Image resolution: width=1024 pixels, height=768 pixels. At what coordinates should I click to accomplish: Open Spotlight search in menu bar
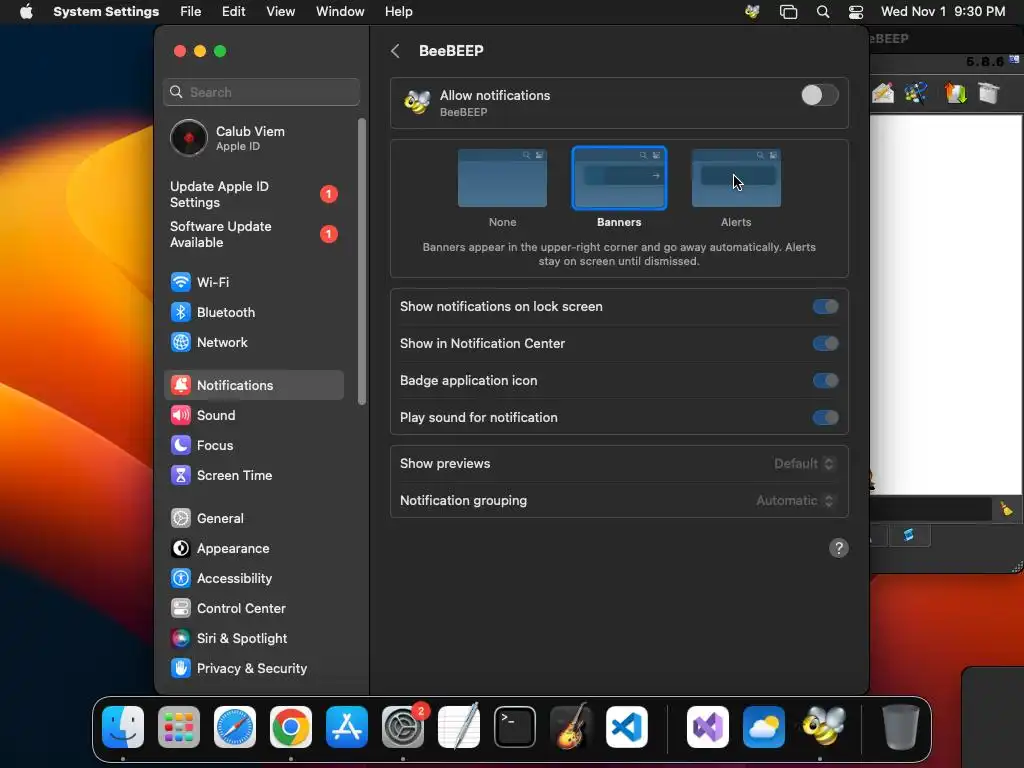[823, 12]
